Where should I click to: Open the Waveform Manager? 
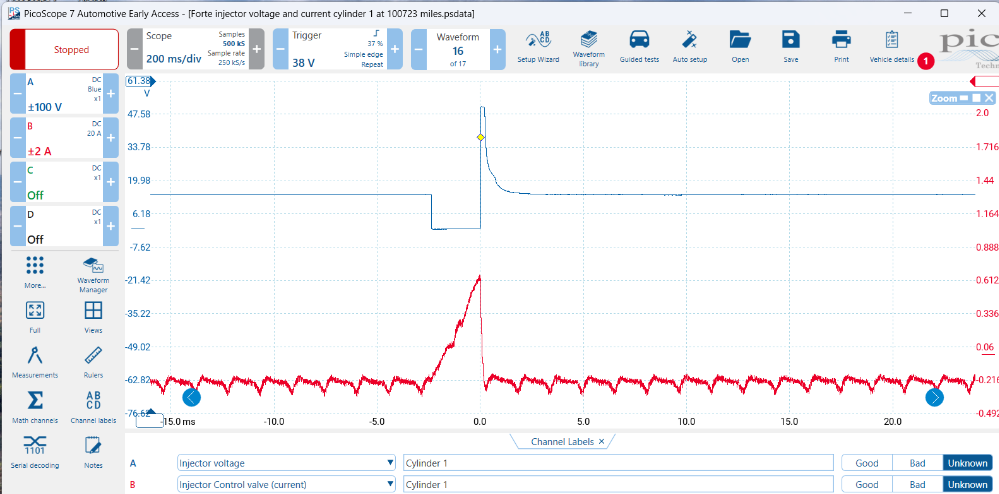[93, 275]
